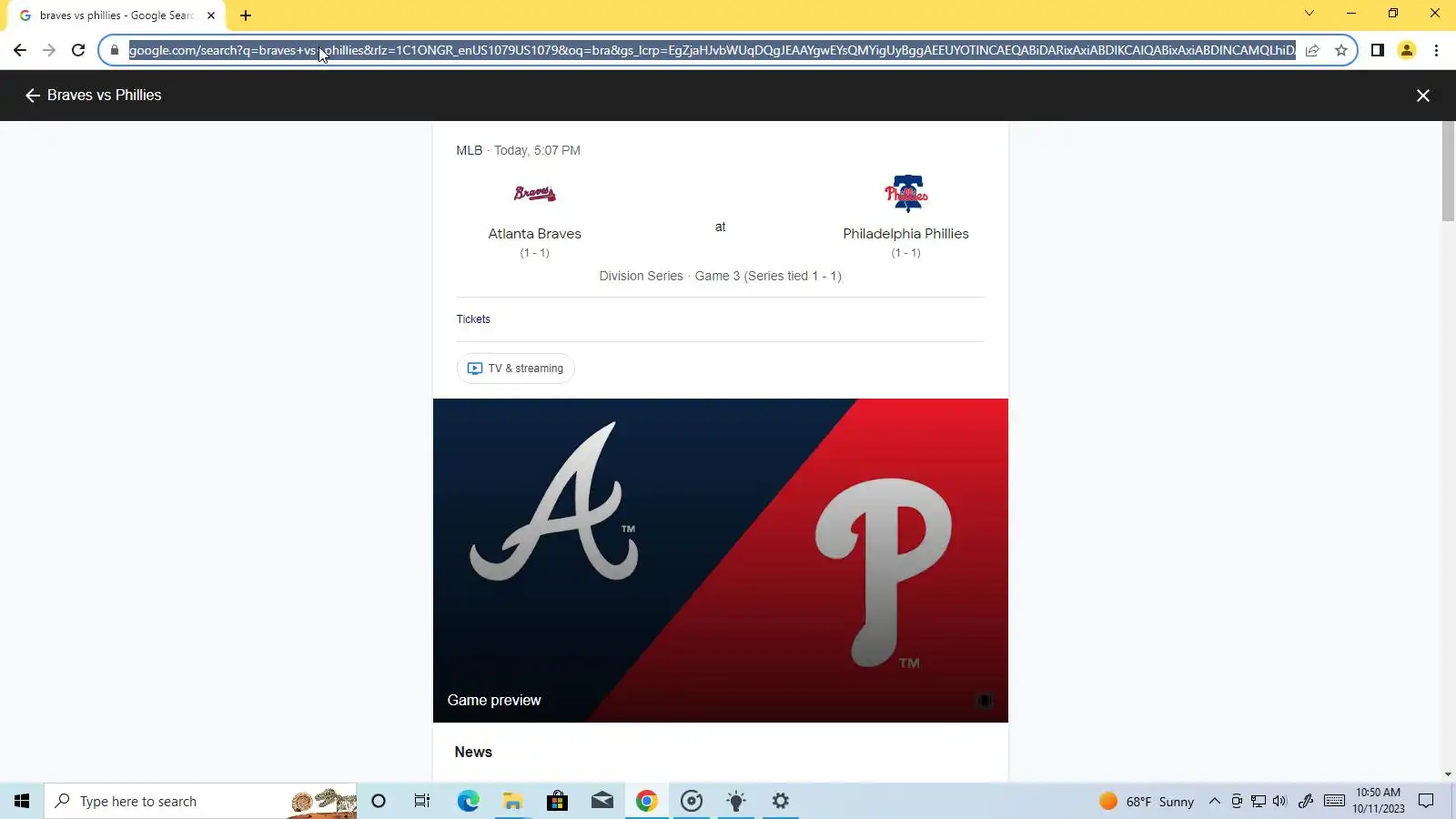Go back using the browser back arrow
Viewport: 1456px width, 819px height.
click(20, 50)
